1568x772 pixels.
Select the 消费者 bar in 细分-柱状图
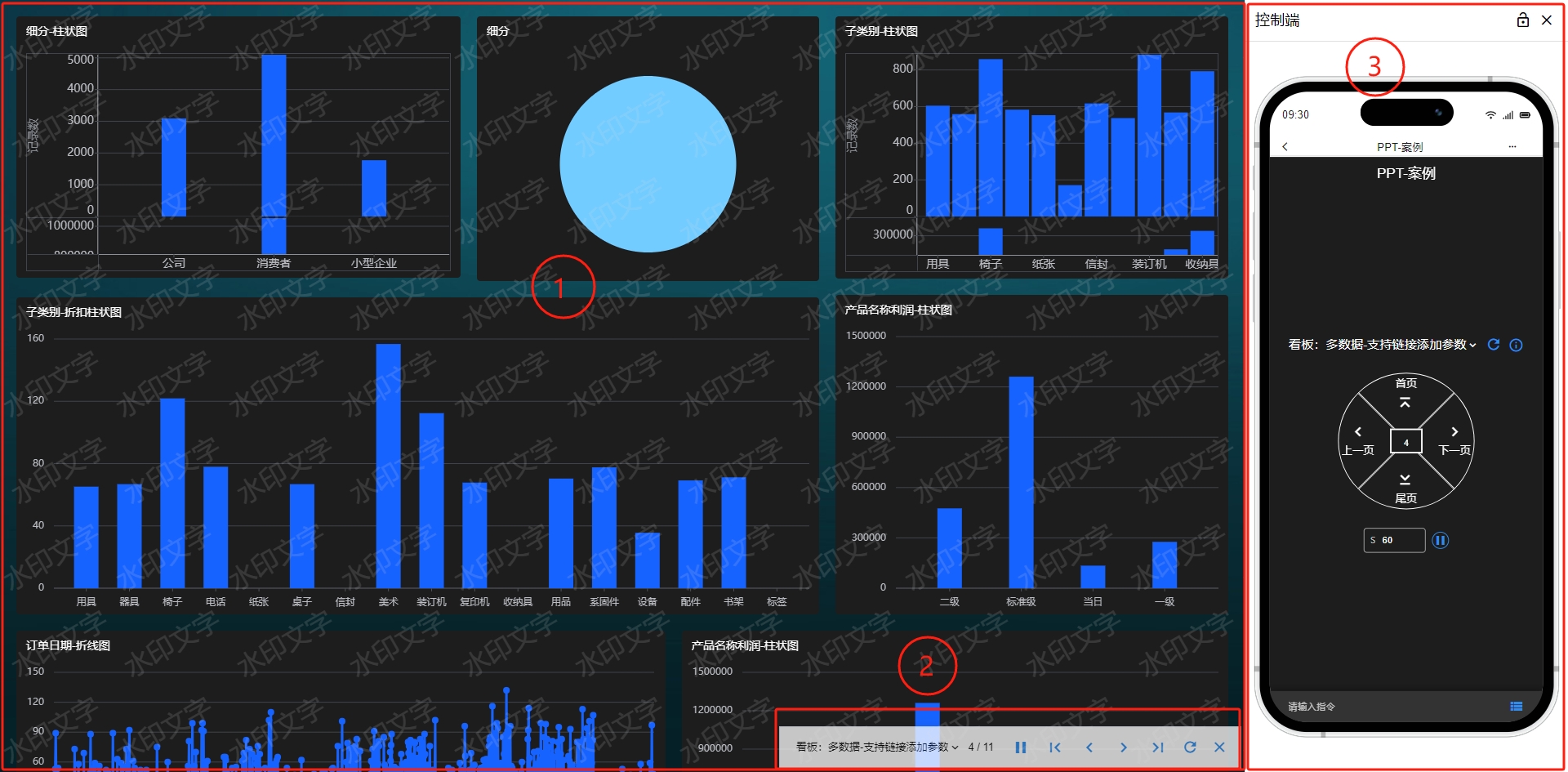coord(274,136)
